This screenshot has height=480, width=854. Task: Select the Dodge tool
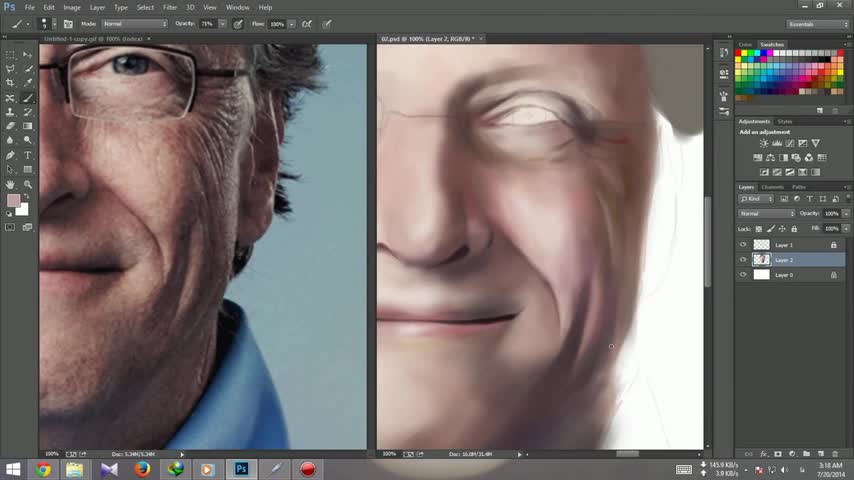[28, 140]
